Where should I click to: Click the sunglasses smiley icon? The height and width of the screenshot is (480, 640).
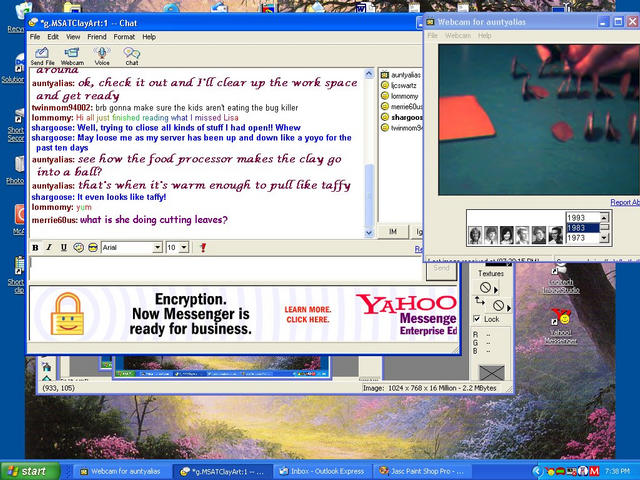coord(93,247)
